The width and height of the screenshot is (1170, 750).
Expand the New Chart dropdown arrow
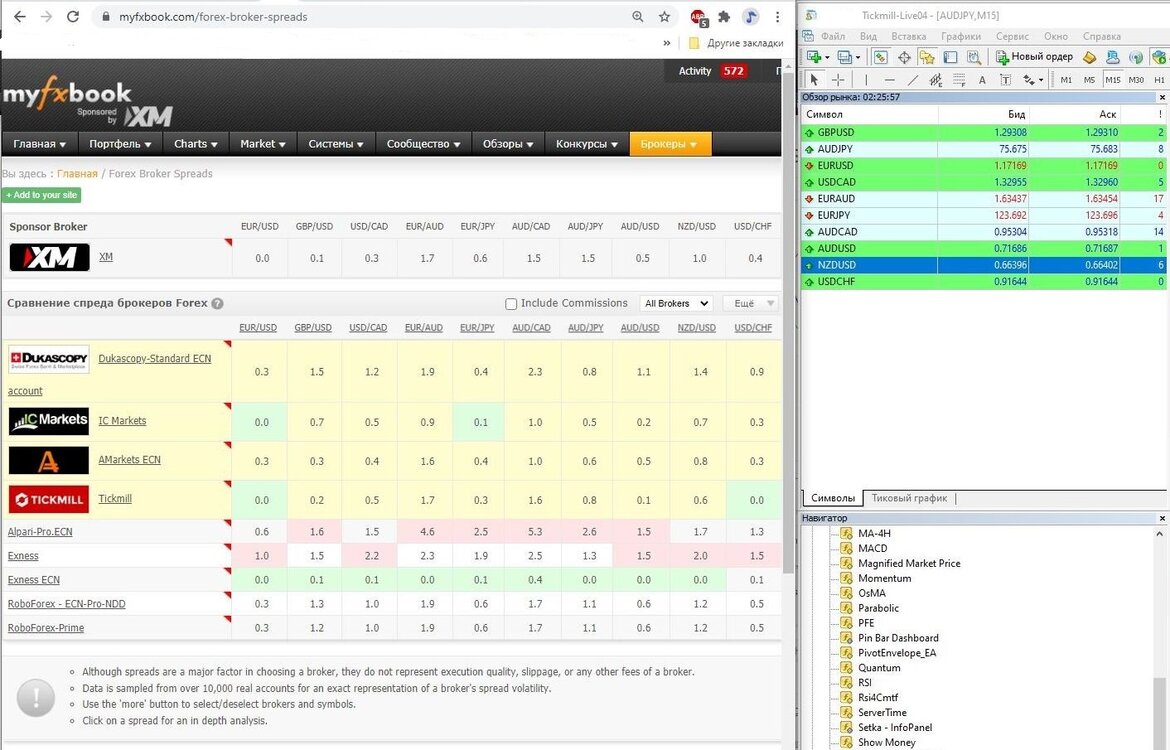pyautogui.click(x=827, y=57)
